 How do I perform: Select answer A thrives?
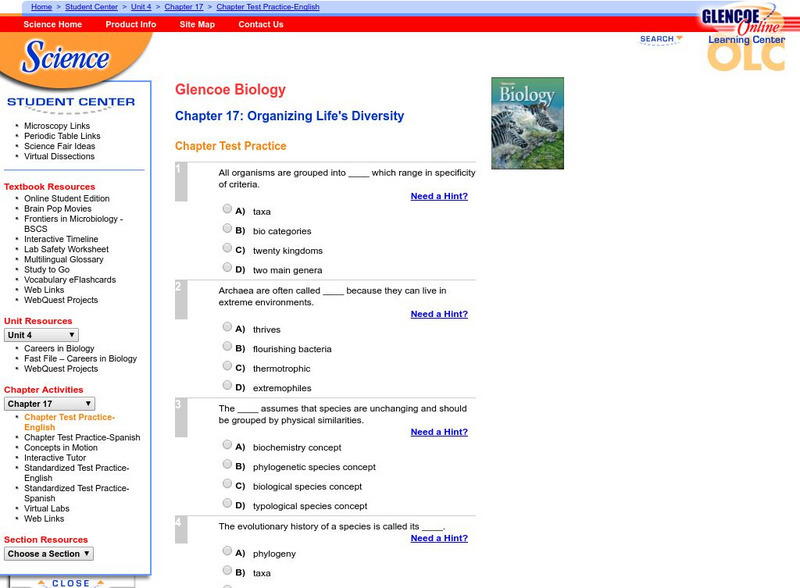tap(227, 326)
